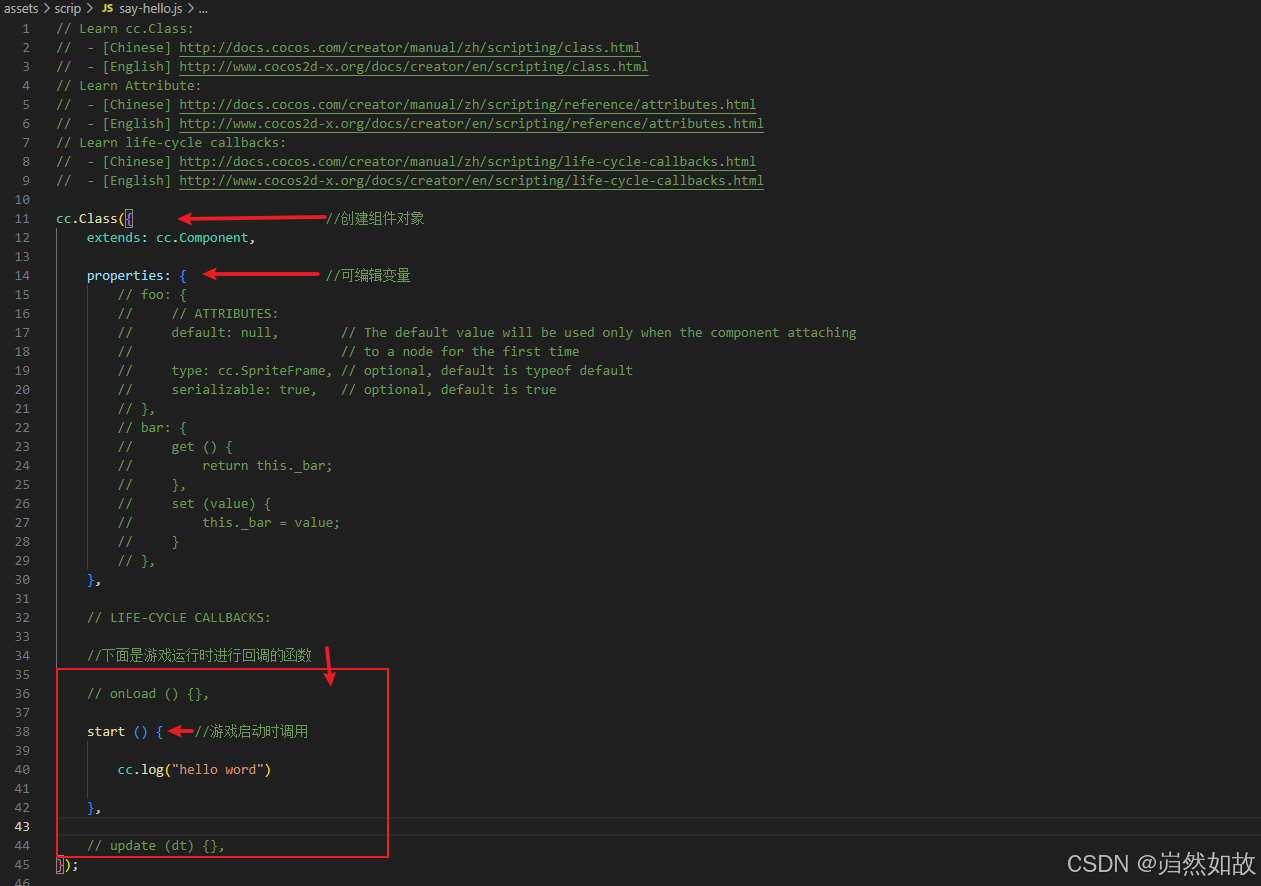Click 'optional, default is typeof default' comment
This screenshot has width=1261, height=886.
487,370
